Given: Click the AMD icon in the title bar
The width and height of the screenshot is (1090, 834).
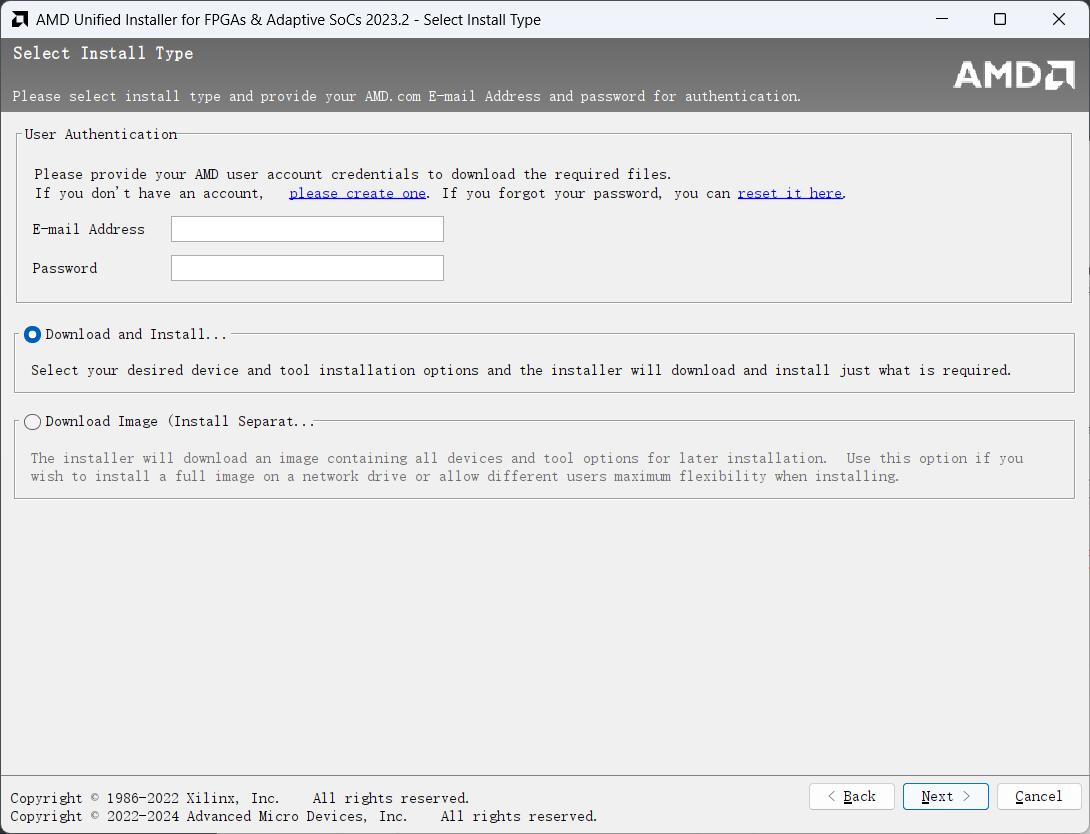Looking at the screenshot, I should pyautogui.click(x=19, y=19).
